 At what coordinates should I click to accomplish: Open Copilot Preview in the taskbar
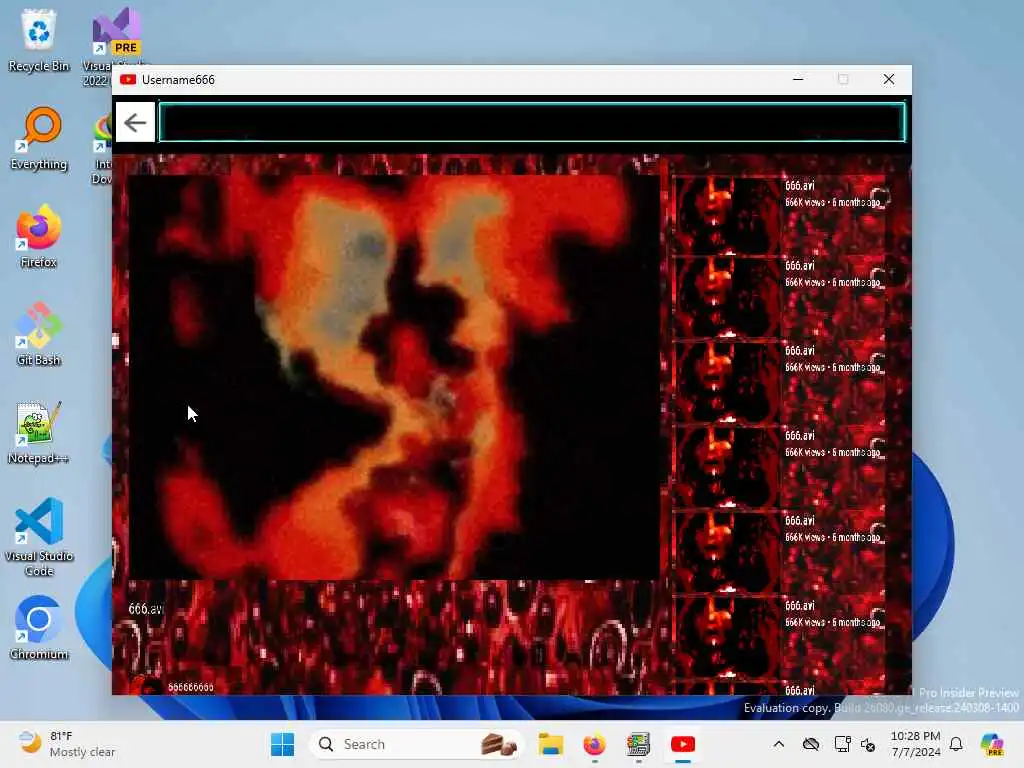(991, 744)
